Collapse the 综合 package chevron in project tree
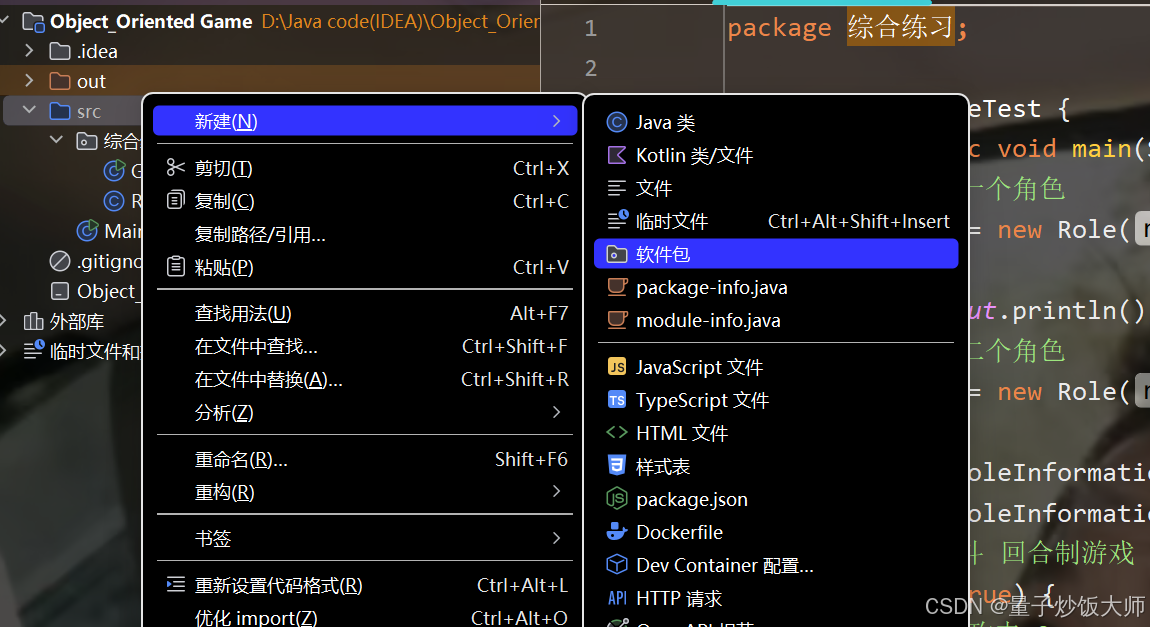1150x627 pixels. (x=56, y=139)
